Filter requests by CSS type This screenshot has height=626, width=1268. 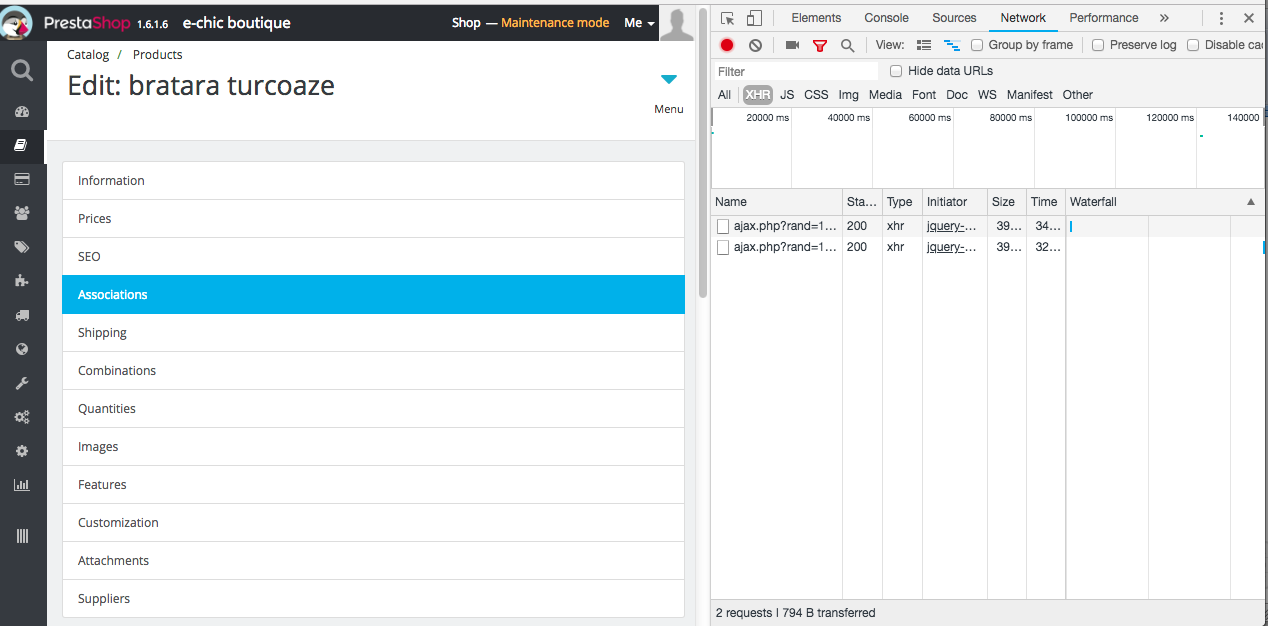(816, 95)
